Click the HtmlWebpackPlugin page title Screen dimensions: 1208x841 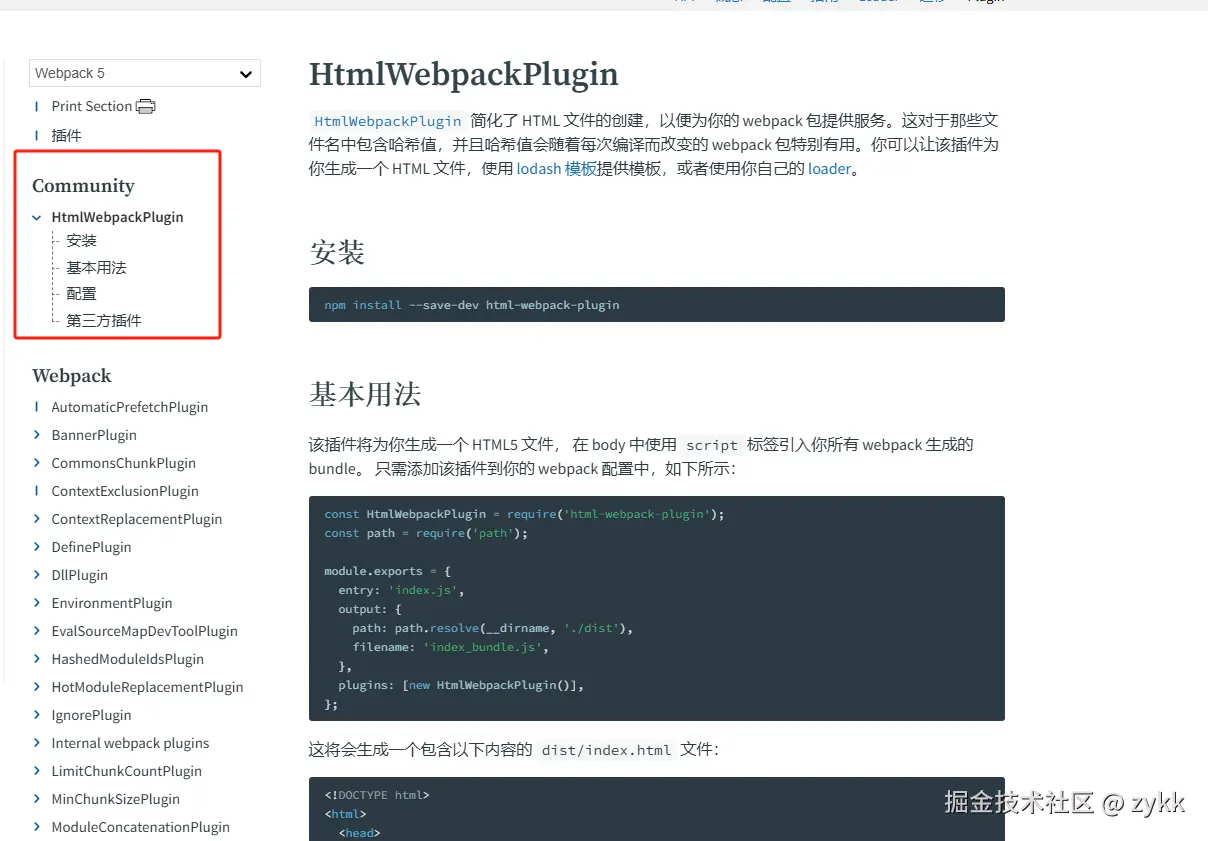pos(464,74)
